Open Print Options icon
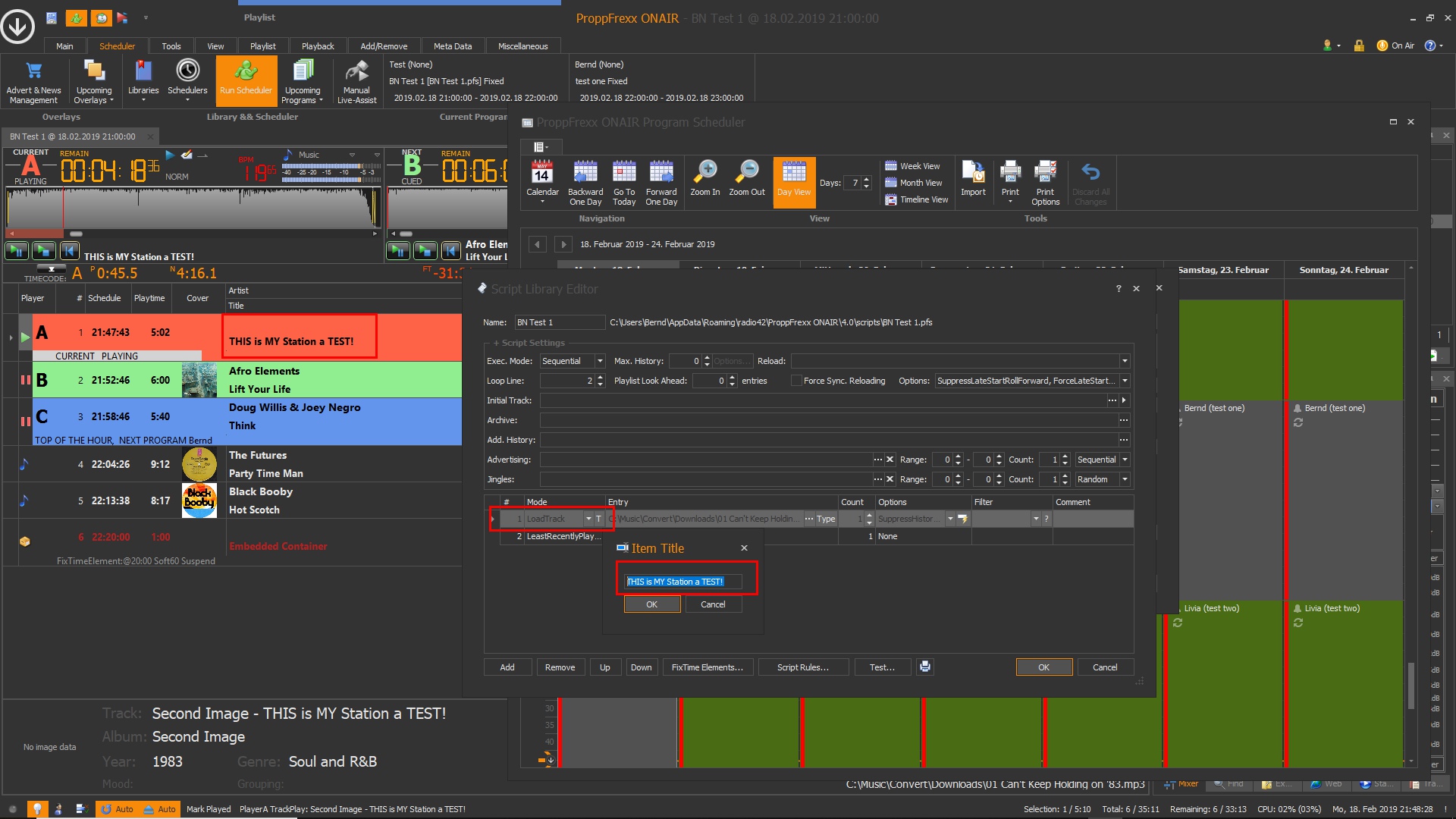 1045,173
